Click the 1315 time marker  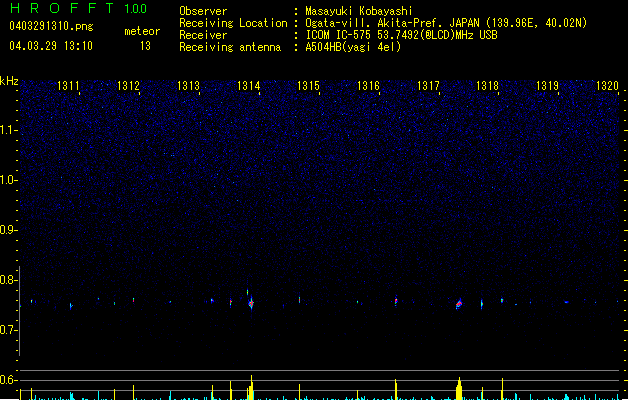(308, 86)
